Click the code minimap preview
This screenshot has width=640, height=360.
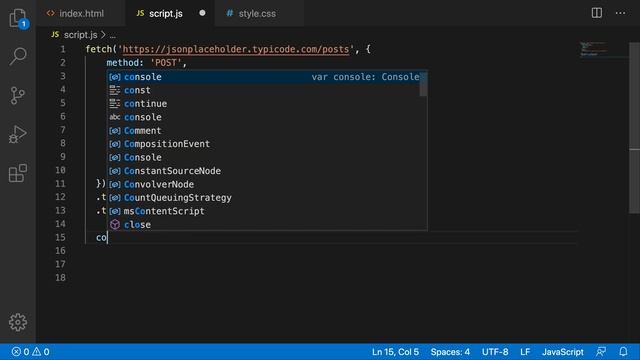594,49
